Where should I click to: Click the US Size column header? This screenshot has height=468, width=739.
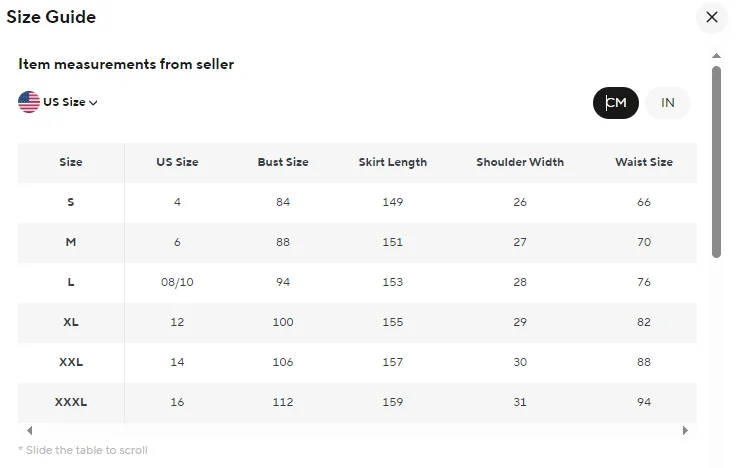click(177, 162)
